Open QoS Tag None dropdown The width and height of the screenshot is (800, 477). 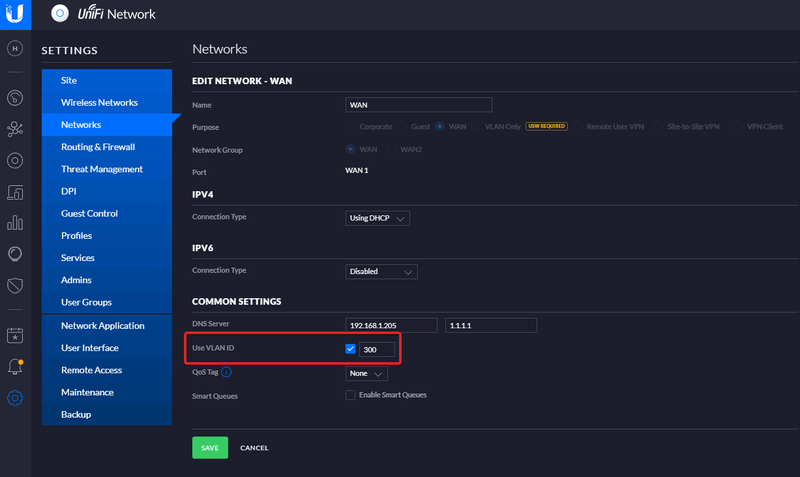pyautogui.click(x=366, y=373)
